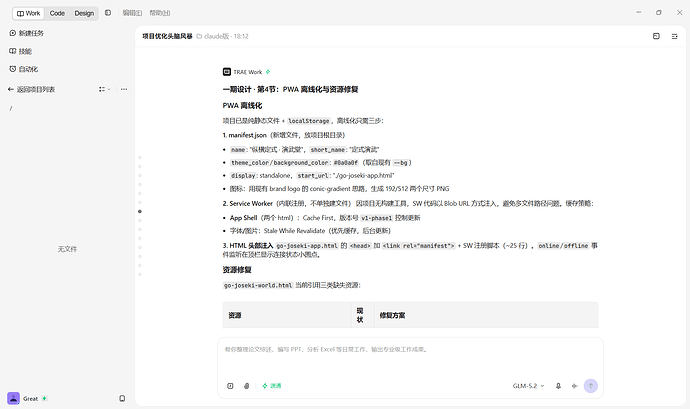Open the chat header list settings icon

(675, 36)
